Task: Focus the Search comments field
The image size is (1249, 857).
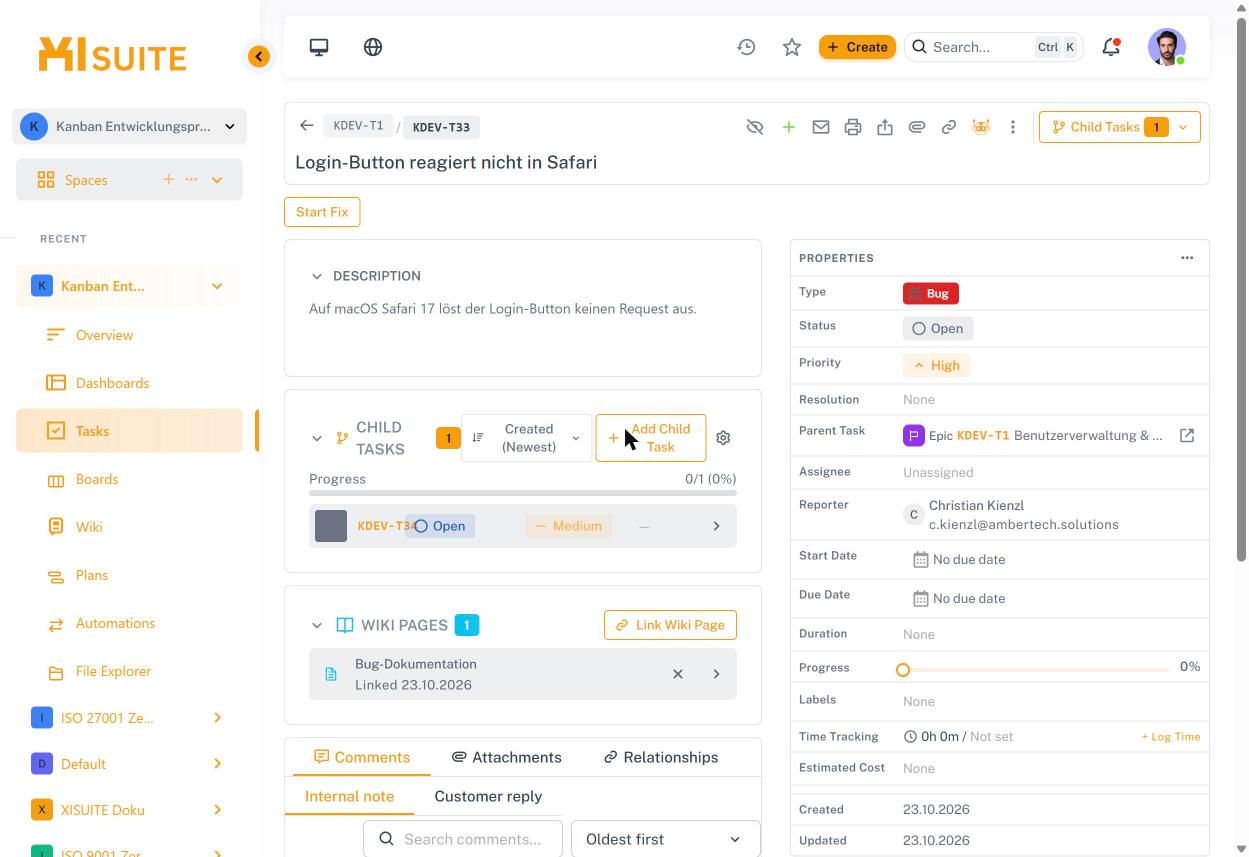Action: (462, 839)
